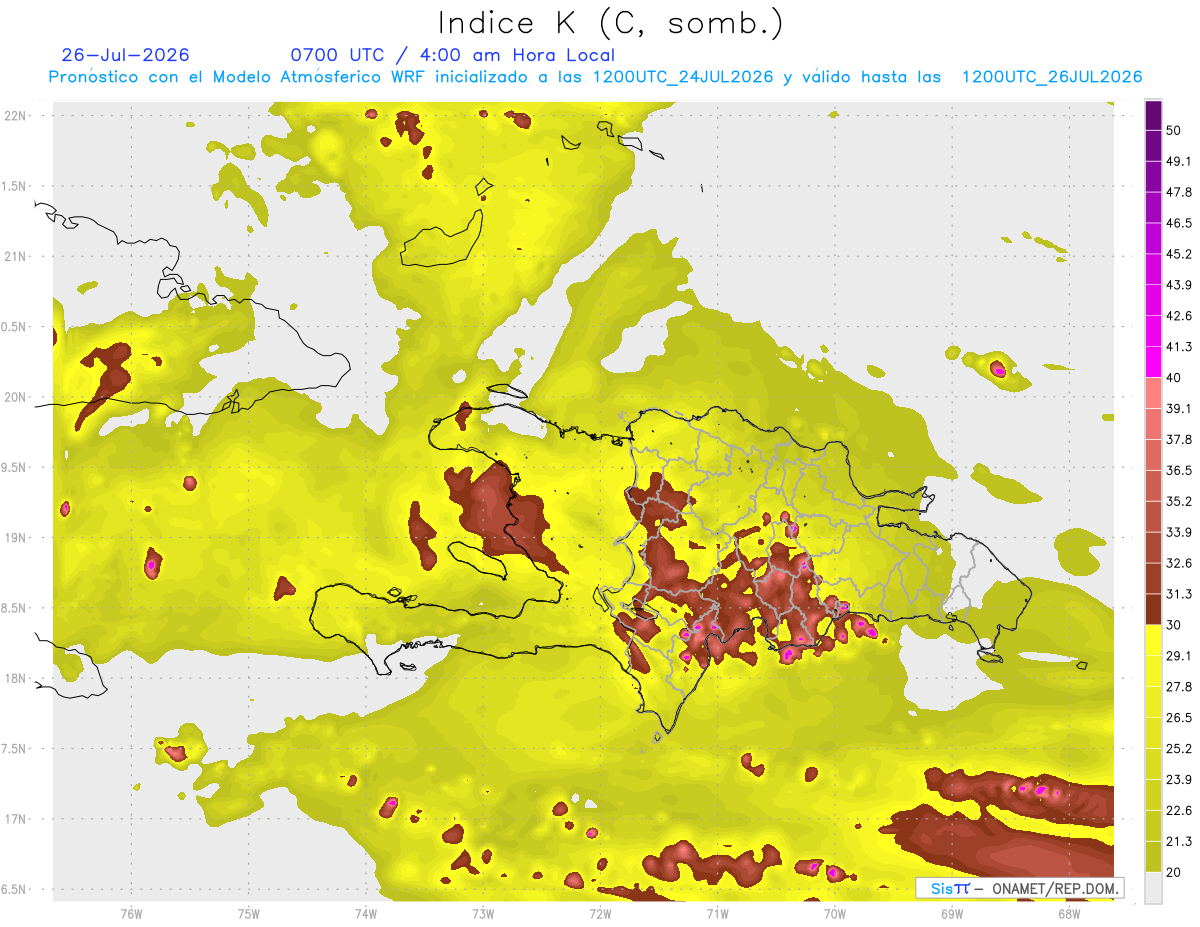Click the colorbar value '21.3'
Image resolution: width=1200 pixels, height=927 pixels.
point(1179,842)
